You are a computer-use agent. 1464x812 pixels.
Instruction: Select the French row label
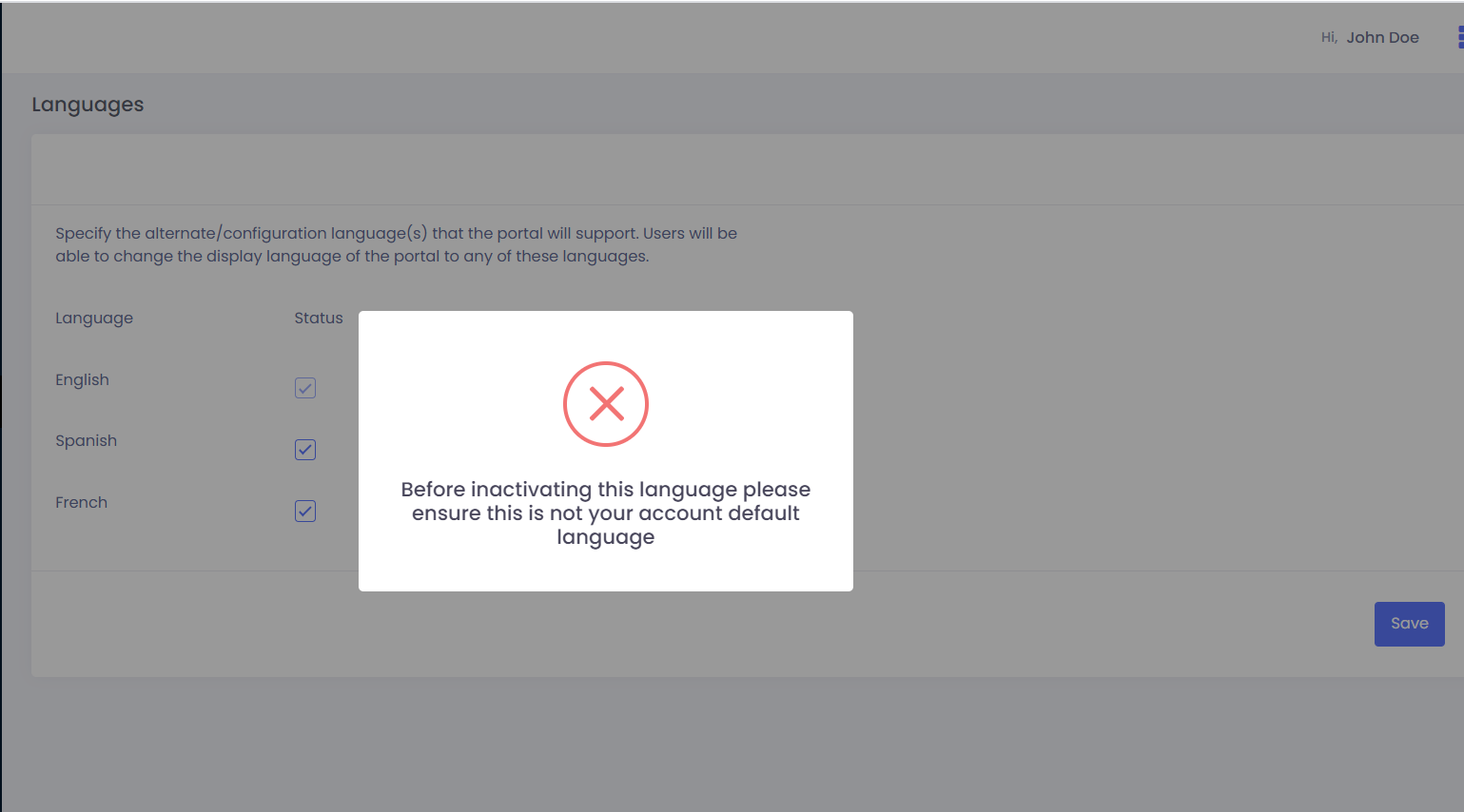[x=81, y=502]
